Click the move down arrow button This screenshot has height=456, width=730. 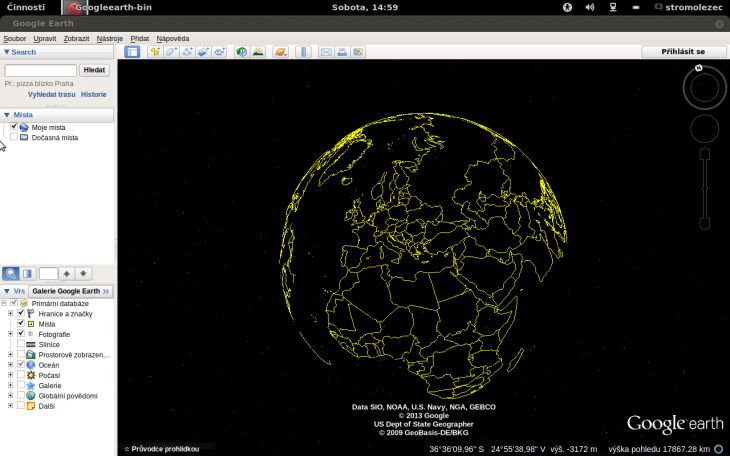[83, 273]
